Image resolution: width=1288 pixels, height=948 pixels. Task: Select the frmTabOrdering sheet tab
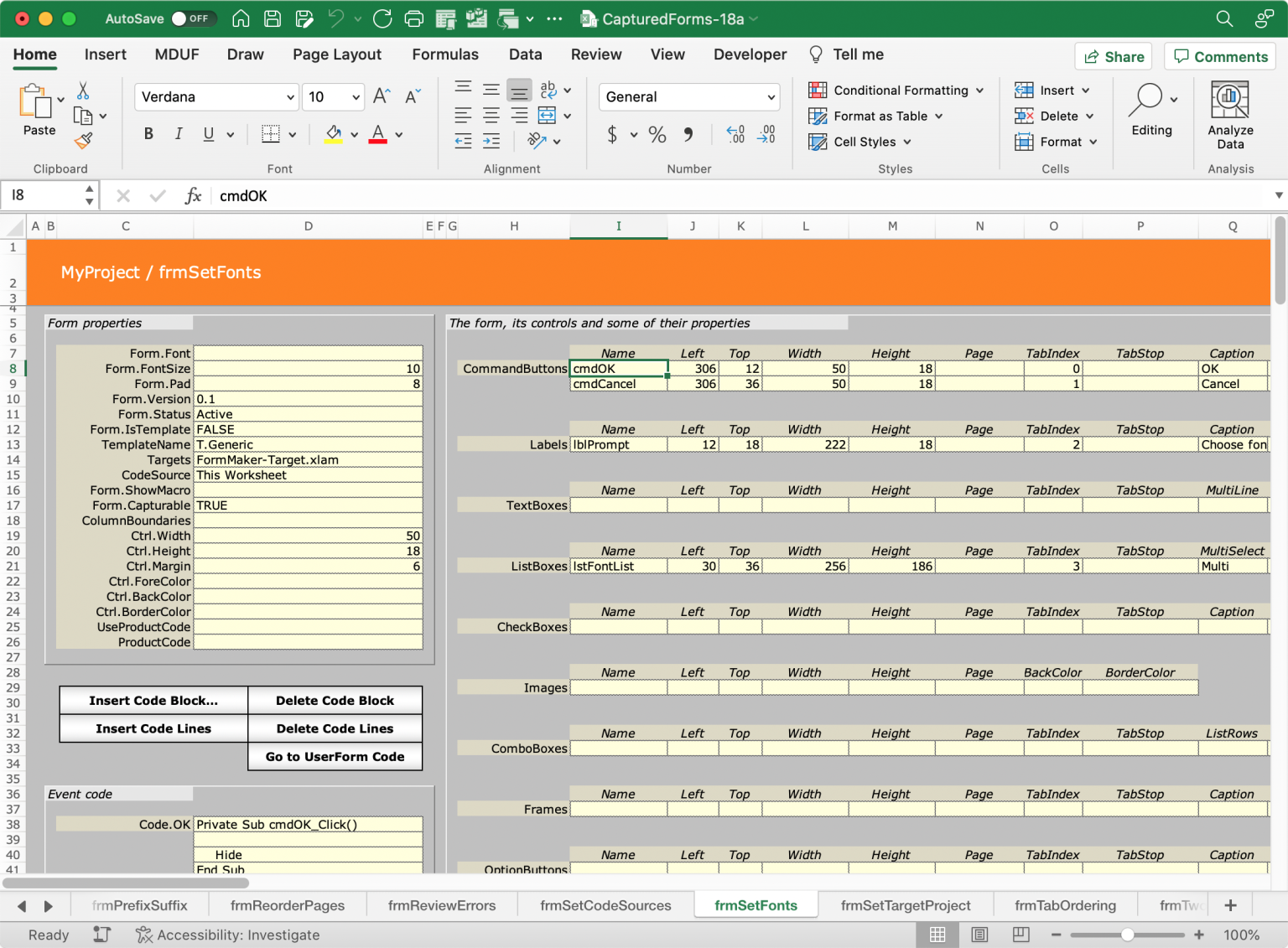click(x=1066, y=905)
